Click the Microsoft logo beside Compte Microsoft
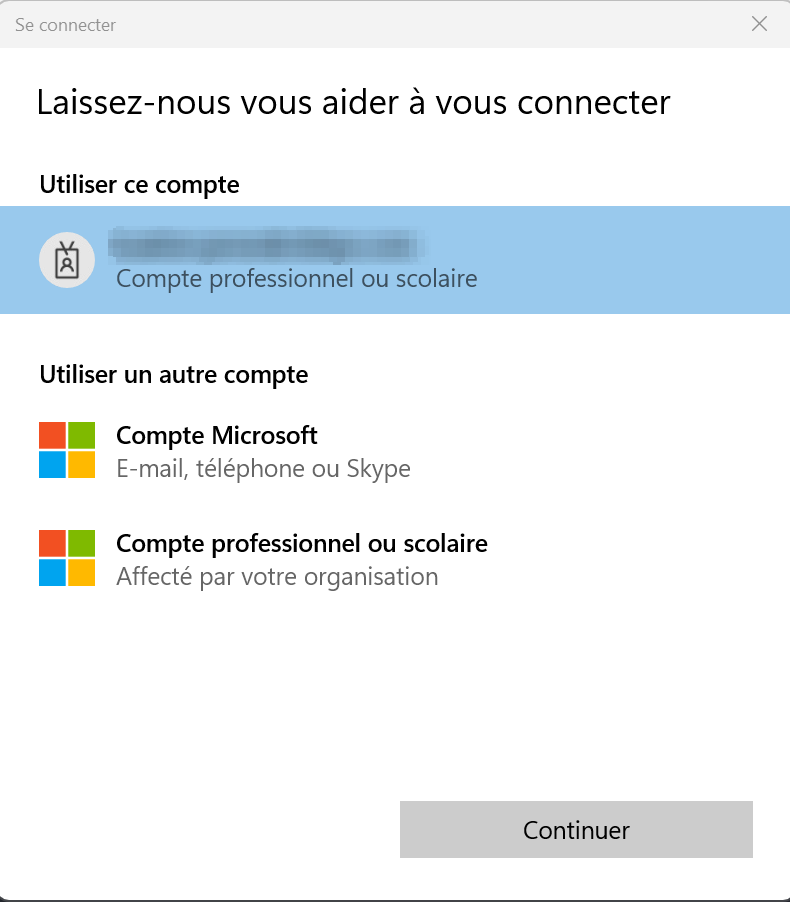Viewport: 790px width, 902px height. (67, 450)
